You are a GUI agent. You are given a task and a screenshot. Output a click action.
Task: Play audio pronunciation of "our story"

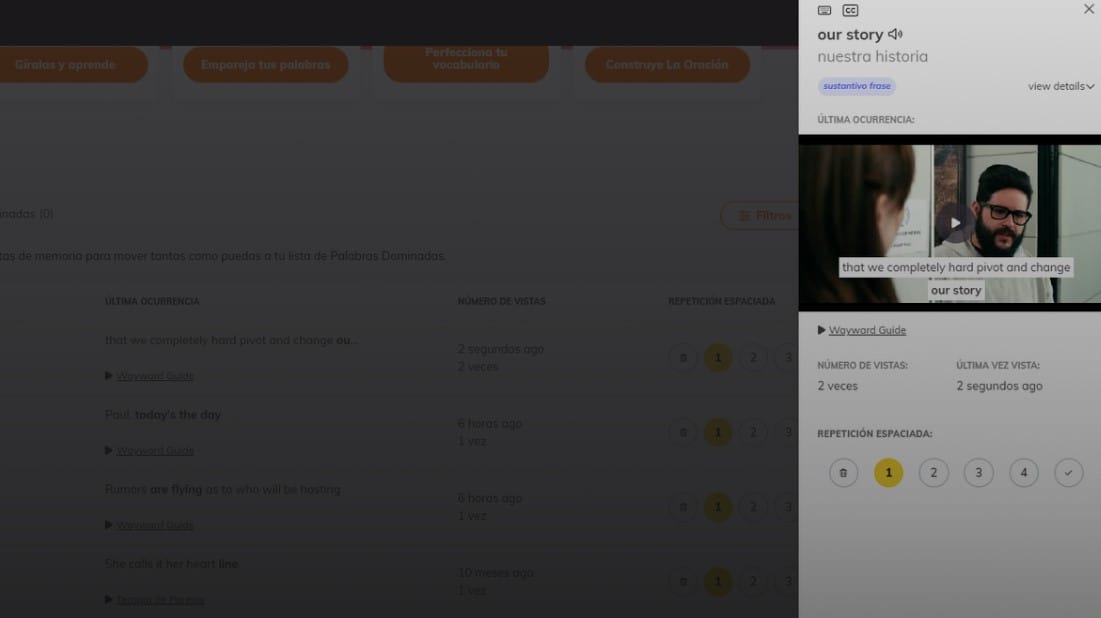click(x=895, y=35)
